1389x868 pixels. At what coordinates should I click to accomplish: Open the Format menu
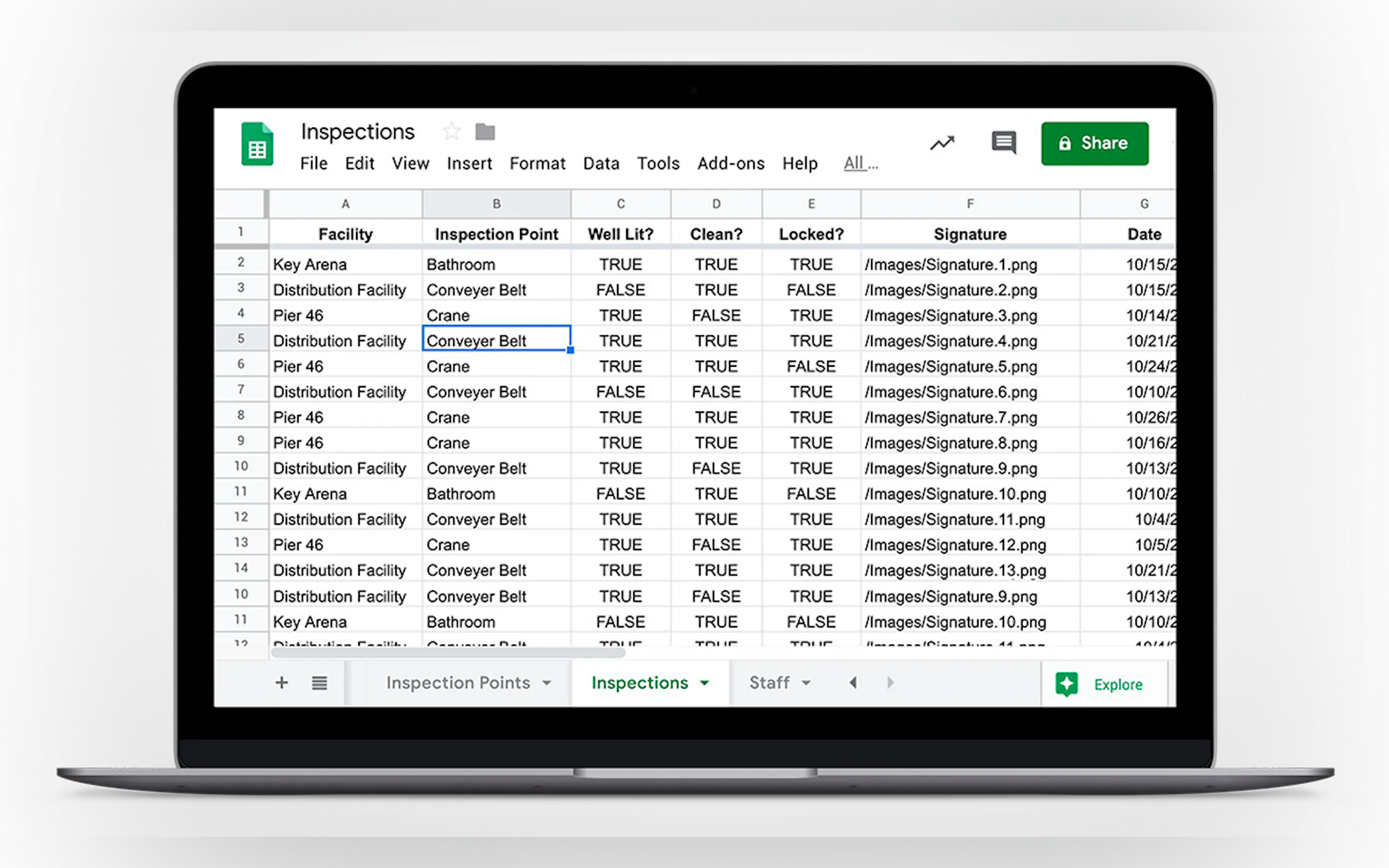pyautogui.click(x=537, y=163)
